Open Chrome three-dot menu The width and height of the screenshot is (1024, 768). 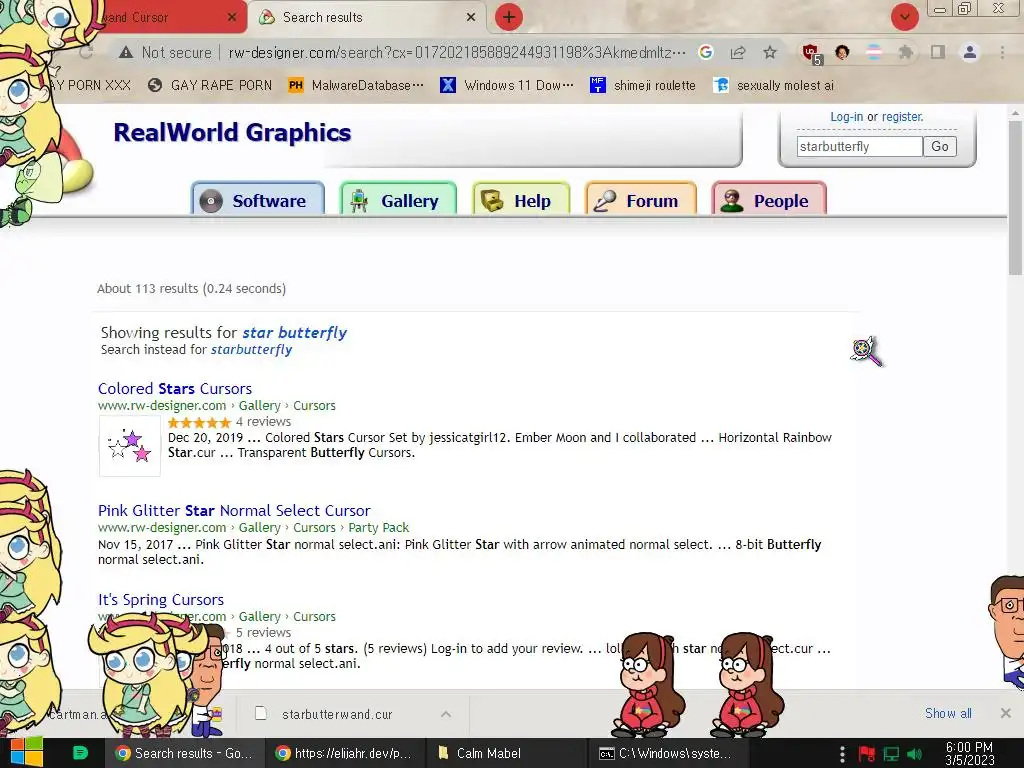pyautogui.click(x=1002, y=52)
